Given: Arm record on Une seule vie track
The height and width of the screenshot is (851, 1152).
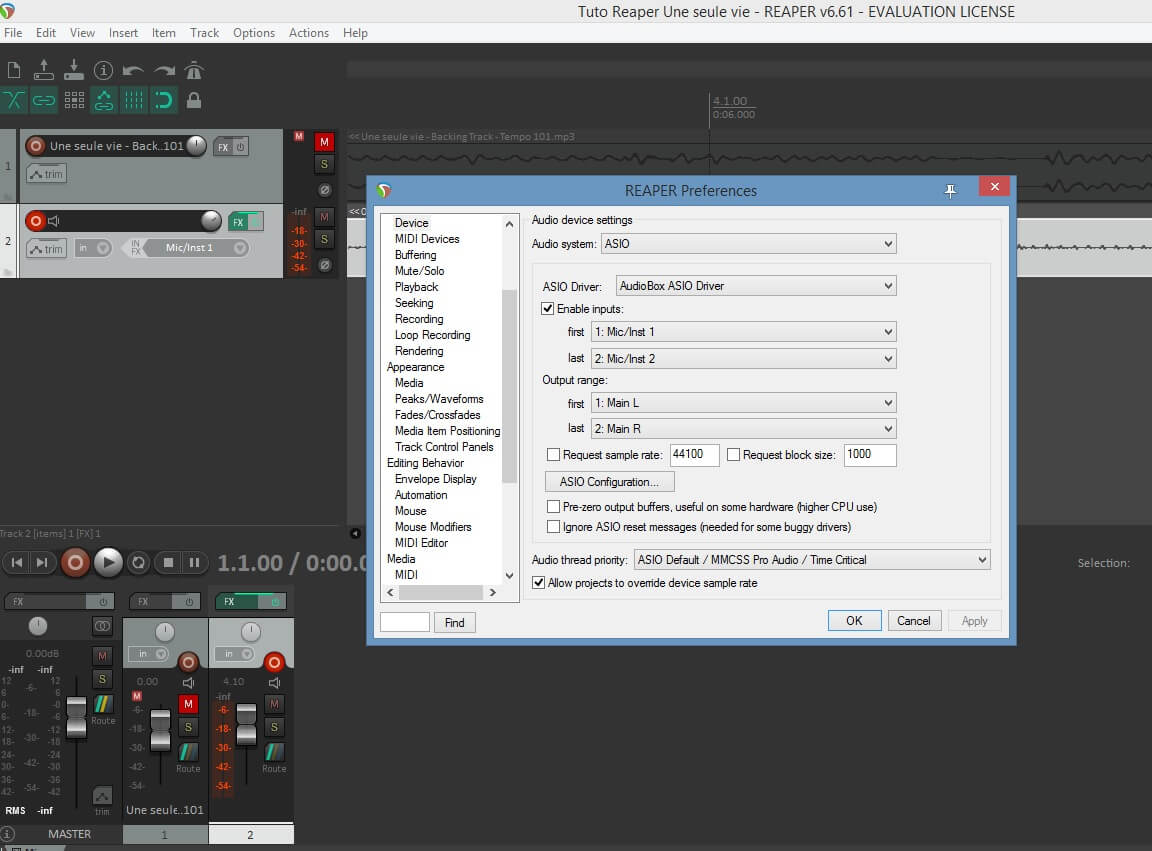Looking at the screenshot, I should pyautogui.click(x=35, y=146).
